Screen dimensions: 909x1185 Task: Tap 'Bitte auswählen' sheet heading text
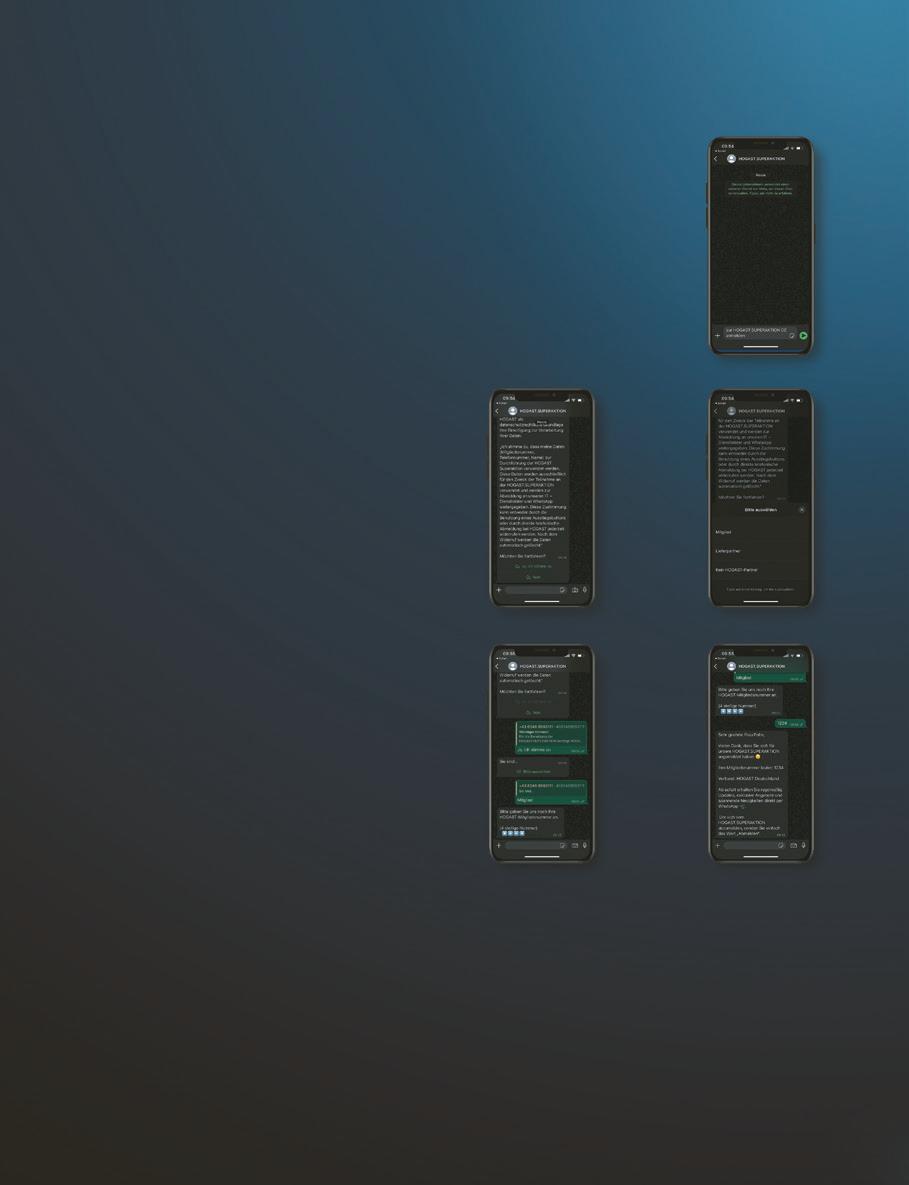(760, 509)
